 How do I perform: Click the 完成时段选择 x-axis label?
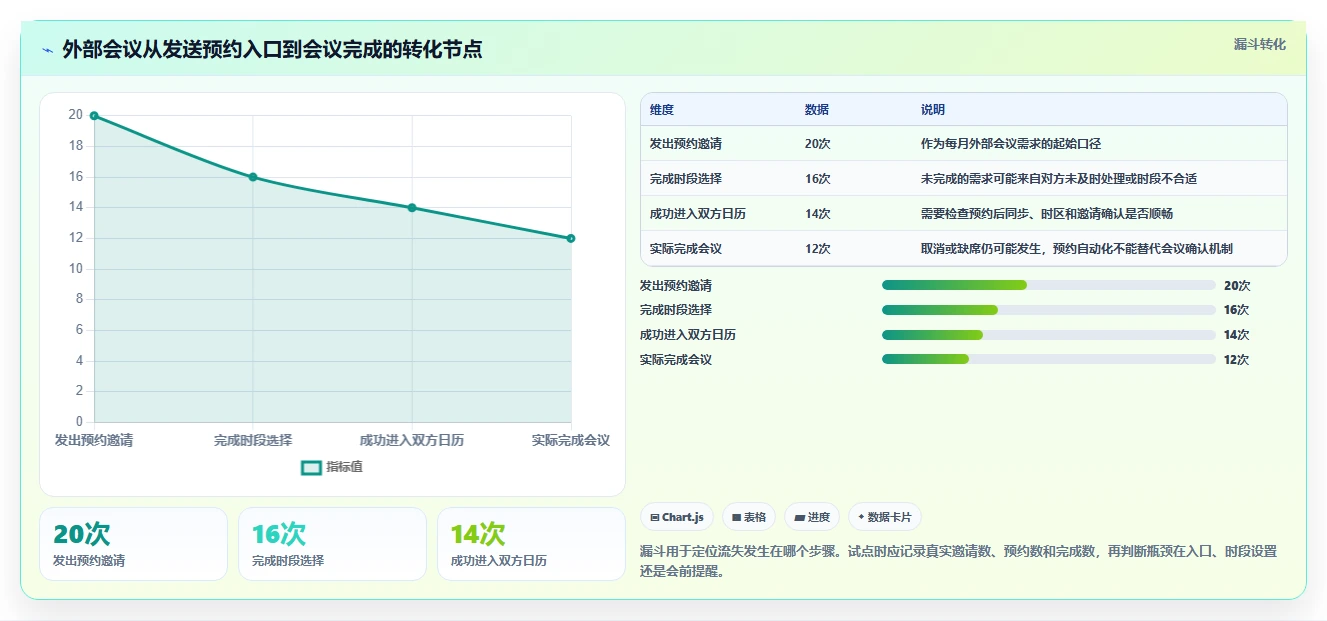[x=253, y=440]
